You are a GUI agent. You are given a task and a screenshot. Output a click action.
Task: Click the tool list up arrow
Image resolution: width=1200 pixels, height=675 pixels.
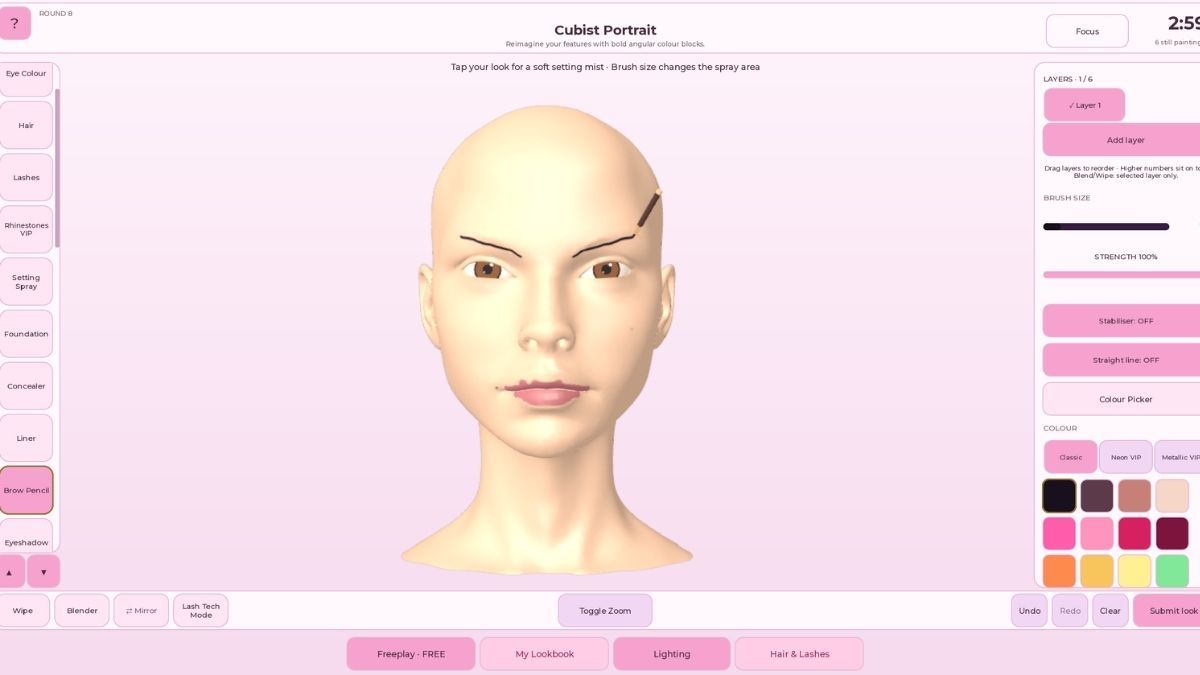10,572
